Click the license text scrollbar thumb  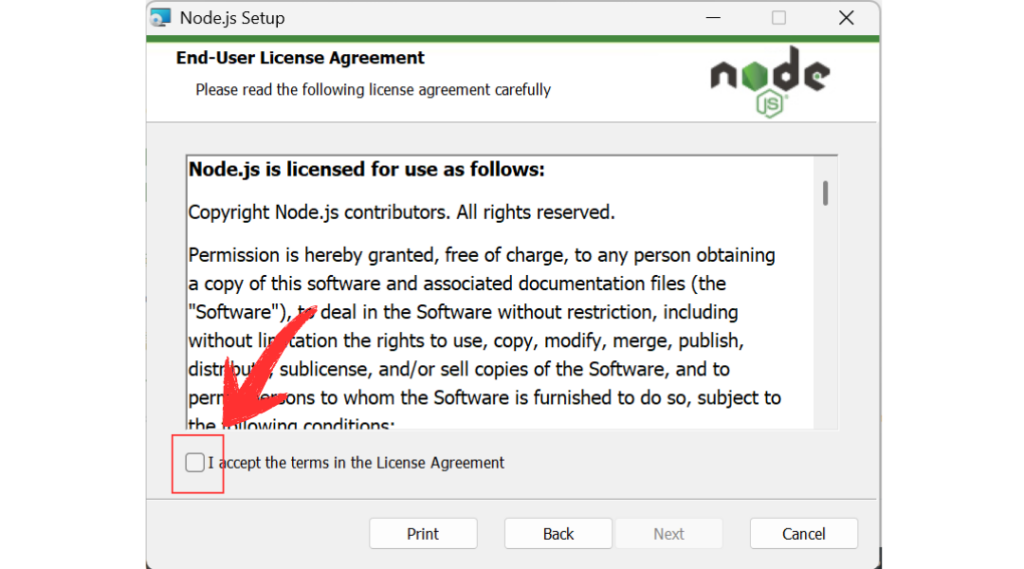tap(825, 192)
